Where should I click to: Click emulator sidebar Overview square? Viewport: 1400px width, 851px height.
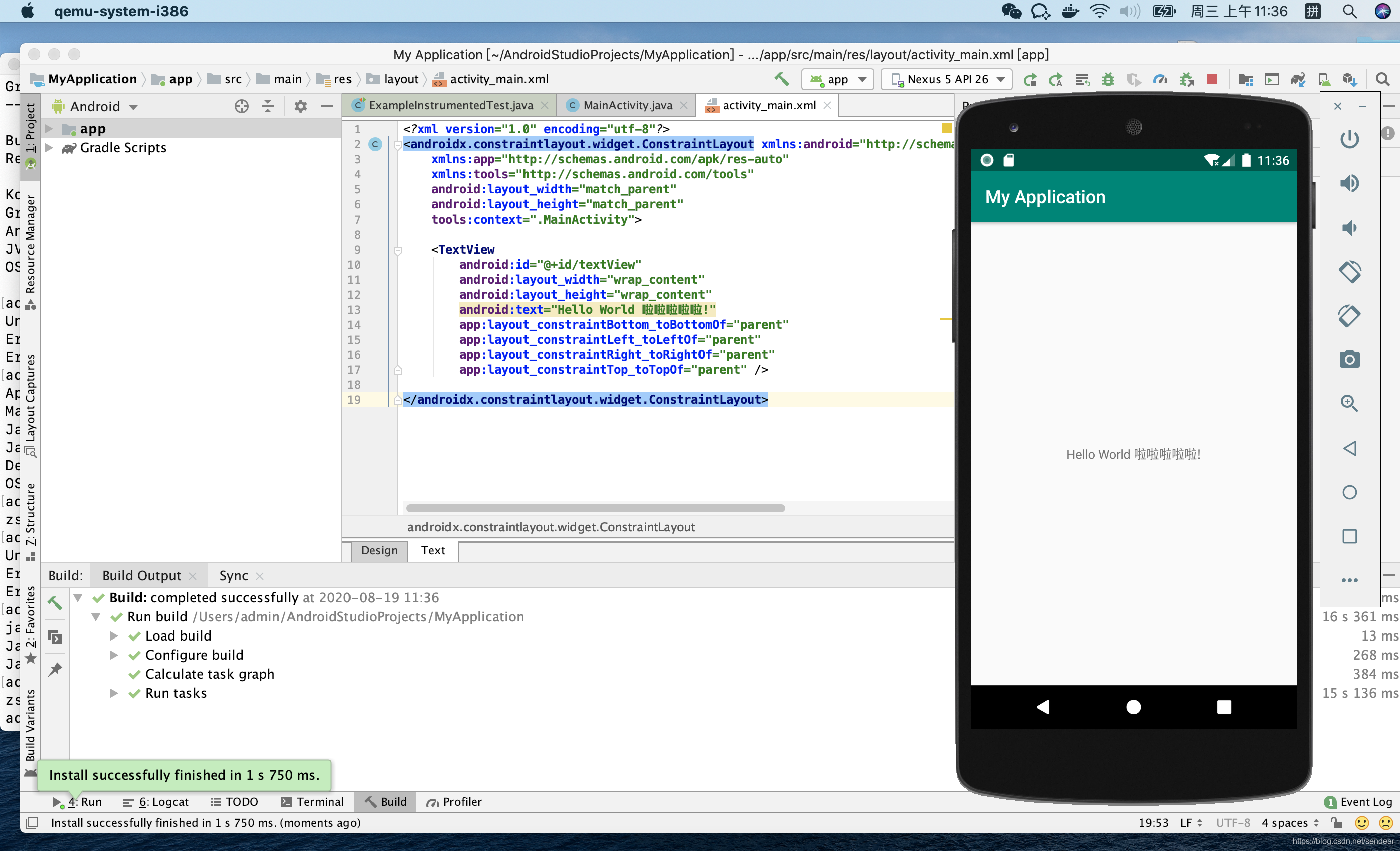tap(1349, 536)
